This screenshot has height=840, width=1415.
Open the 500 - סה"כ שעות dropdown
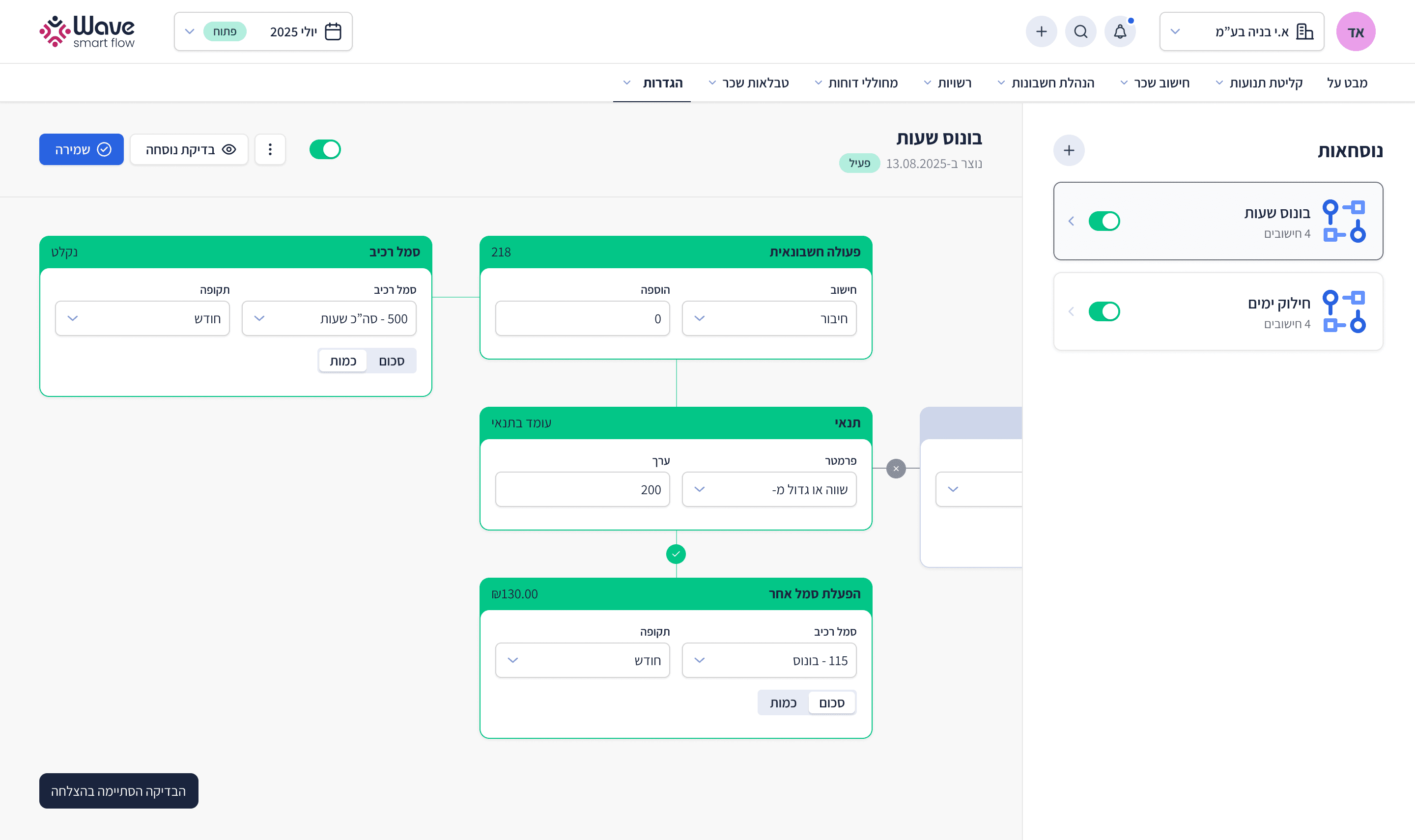[329, 319]
